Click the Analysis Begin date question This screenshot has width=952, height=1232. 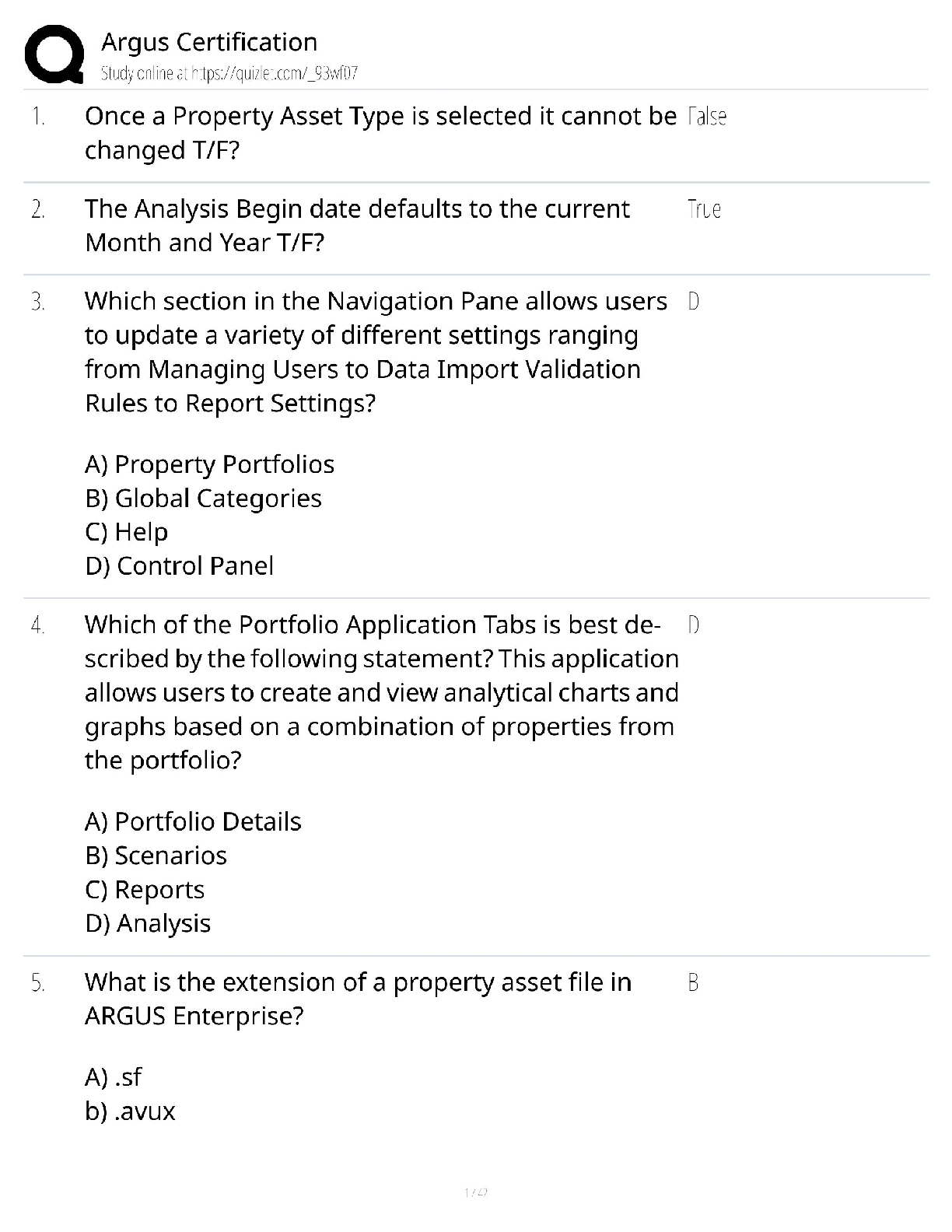point(357,226)
